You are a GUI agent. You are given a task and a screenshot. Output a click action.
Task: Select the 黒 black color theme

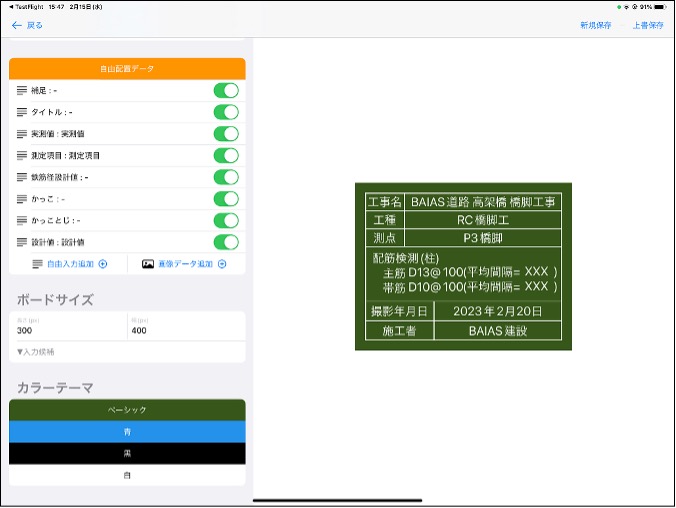(127, 453)
